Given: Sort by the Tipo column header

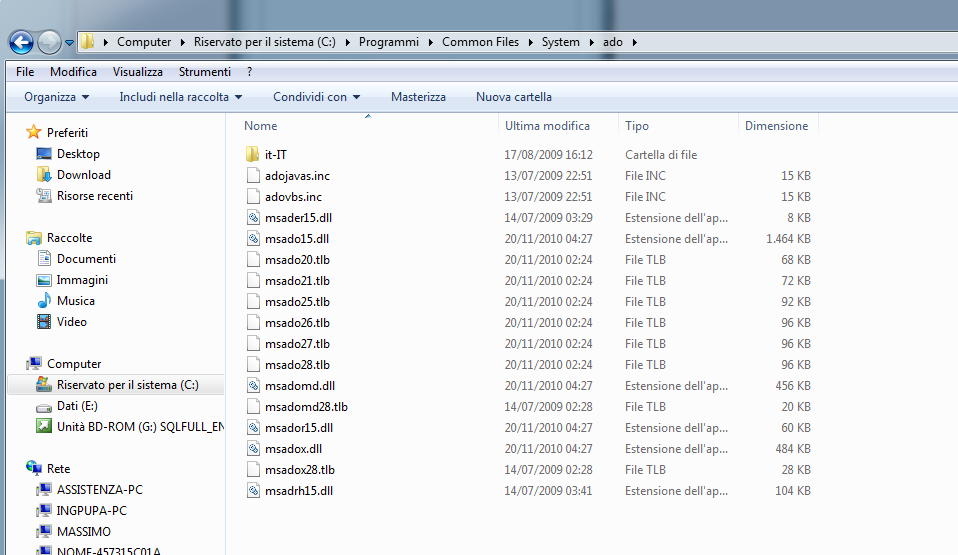Looking at the screenshot, I should click(x=637, y=125).
